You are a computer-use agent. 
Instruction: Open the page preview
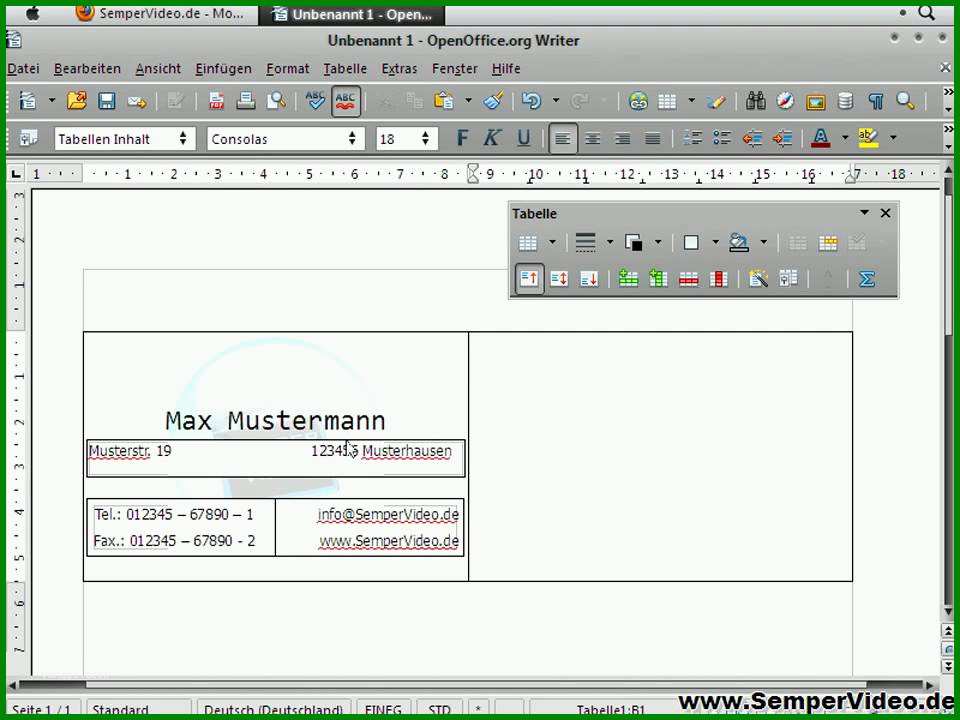[x=276, y=100]
